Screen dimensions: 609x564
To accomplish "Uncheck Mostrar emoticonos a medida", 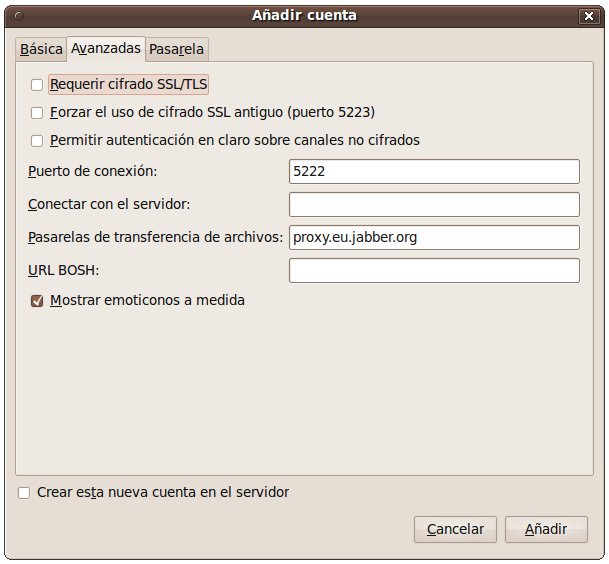I will [38, 300].
